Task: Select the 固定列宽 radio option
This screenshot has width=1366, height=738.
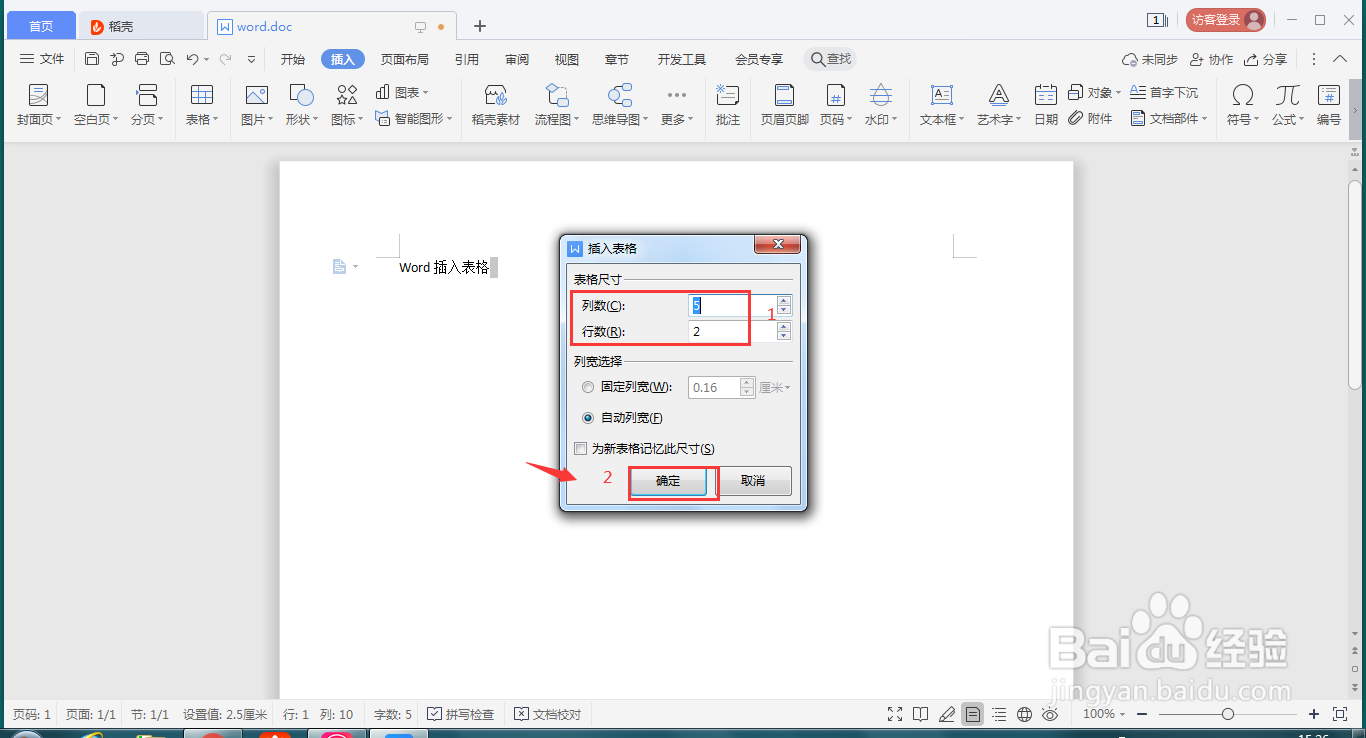Action: pos(588,387)
